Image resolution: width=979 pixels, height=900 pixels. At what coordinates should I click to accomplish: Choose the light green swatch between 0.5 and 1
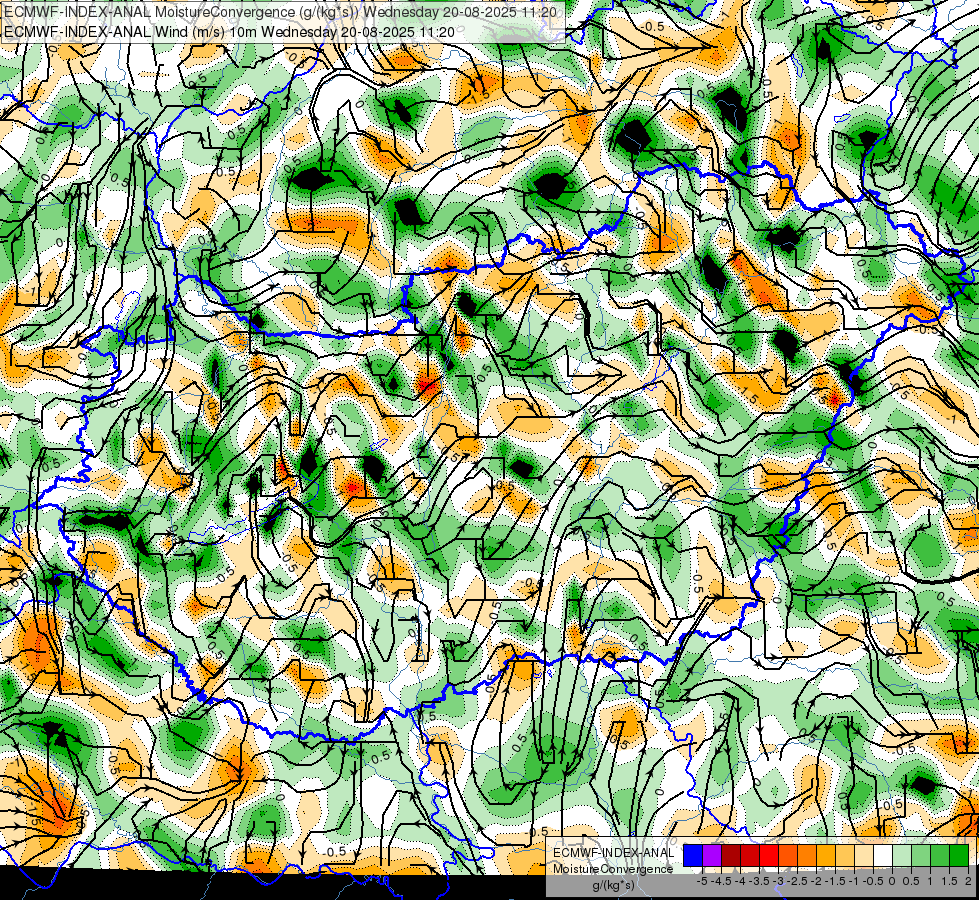921,856
